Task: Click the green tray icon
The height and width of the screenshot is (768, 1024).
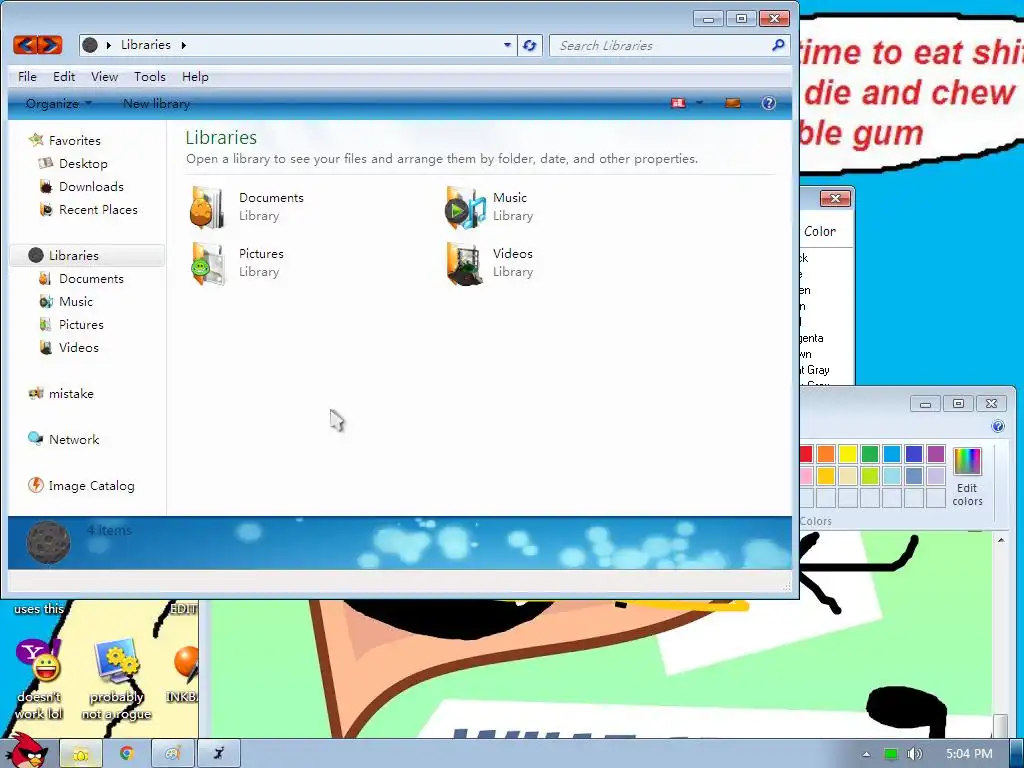Action: tap(890, 754)
